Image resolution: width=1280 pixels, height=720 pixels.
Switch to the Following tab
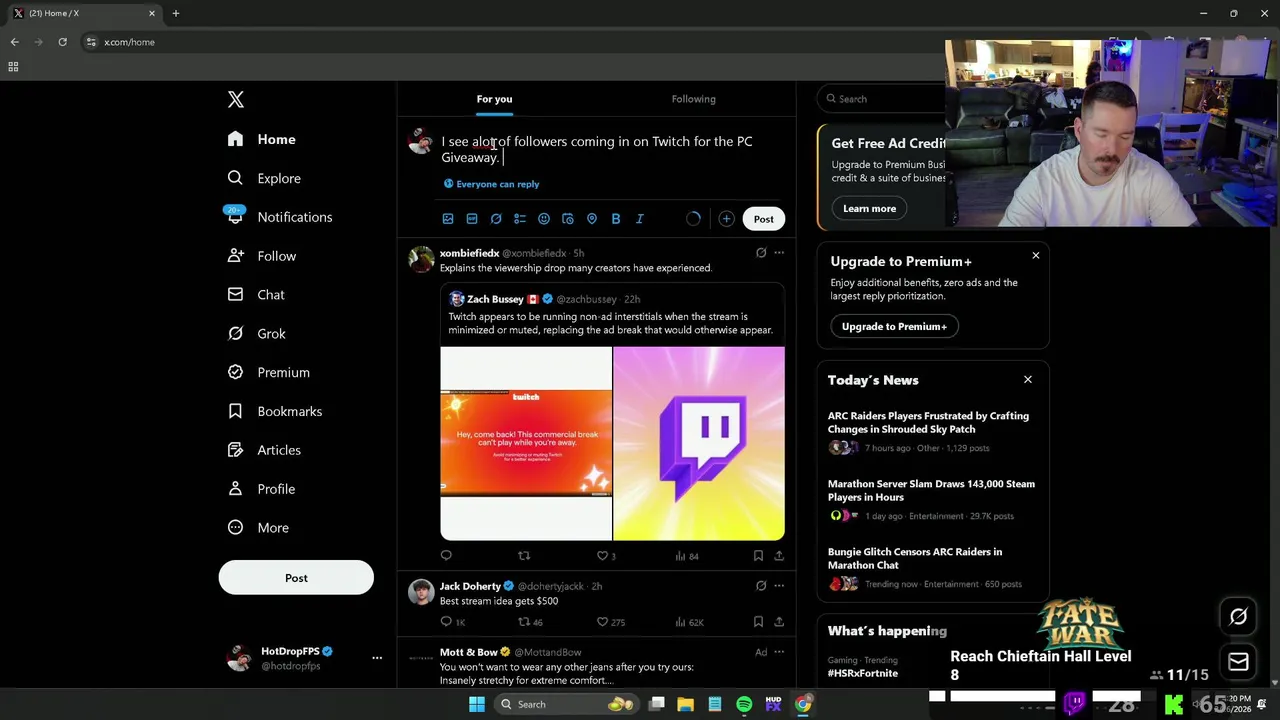pyautogui.click(x=693, y=99)
